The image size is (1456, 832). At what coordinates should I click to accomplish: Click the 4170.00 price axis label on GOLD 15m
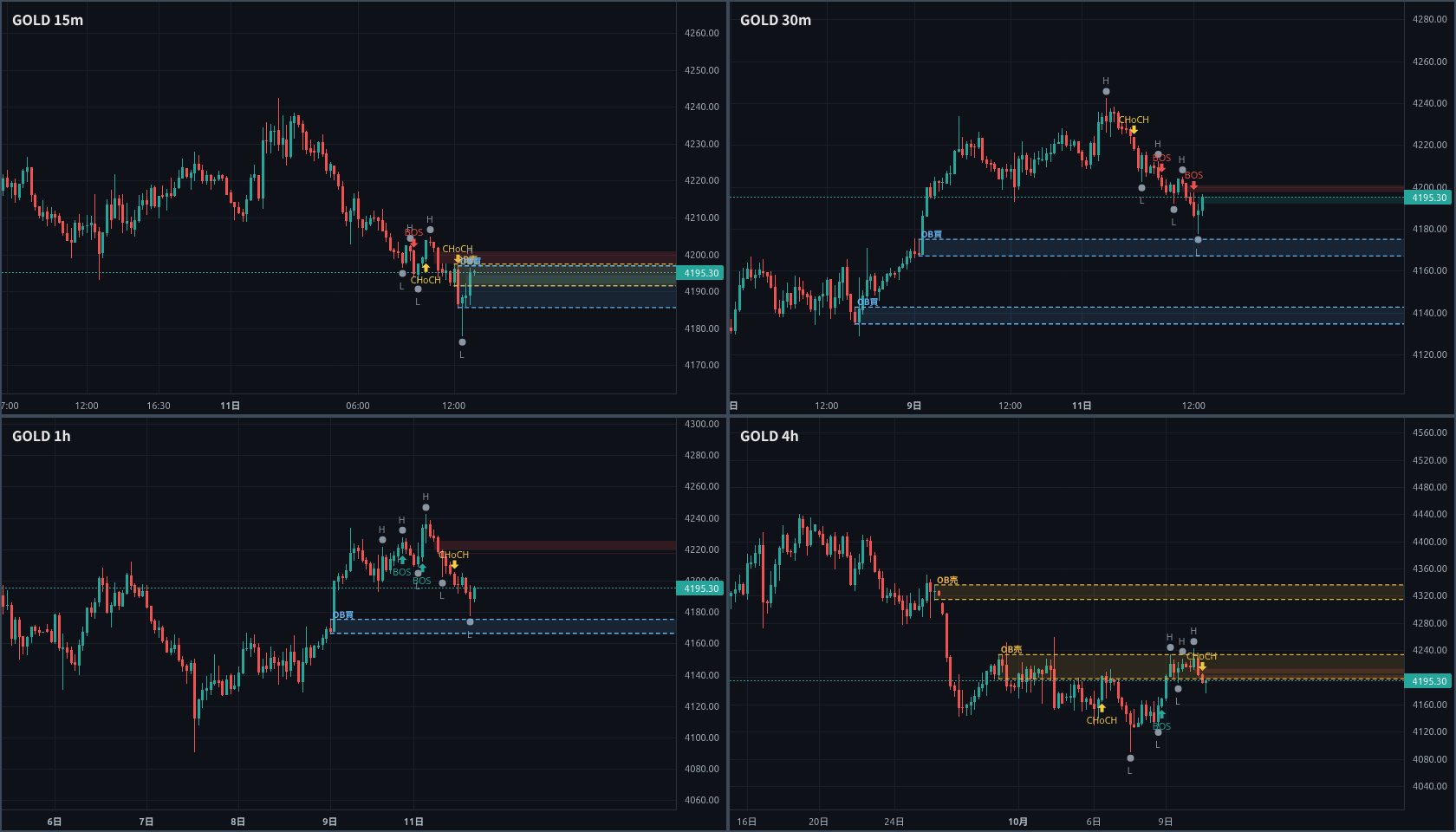coord(702,365)
